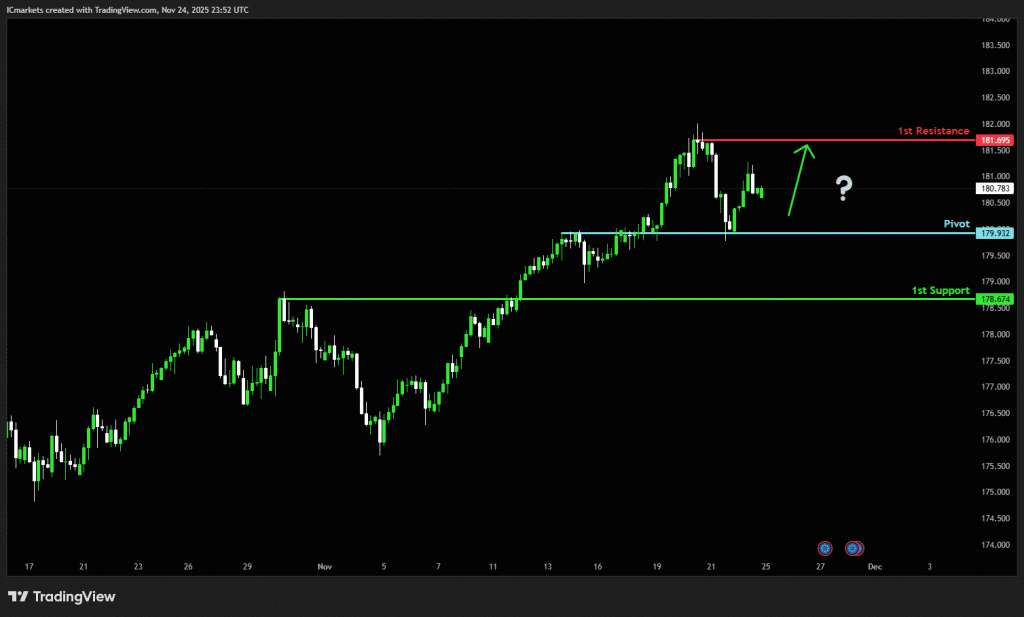Select the "1st Support" text label
The width and height of the screenshot is (1024, 617).
click(940, 290)
